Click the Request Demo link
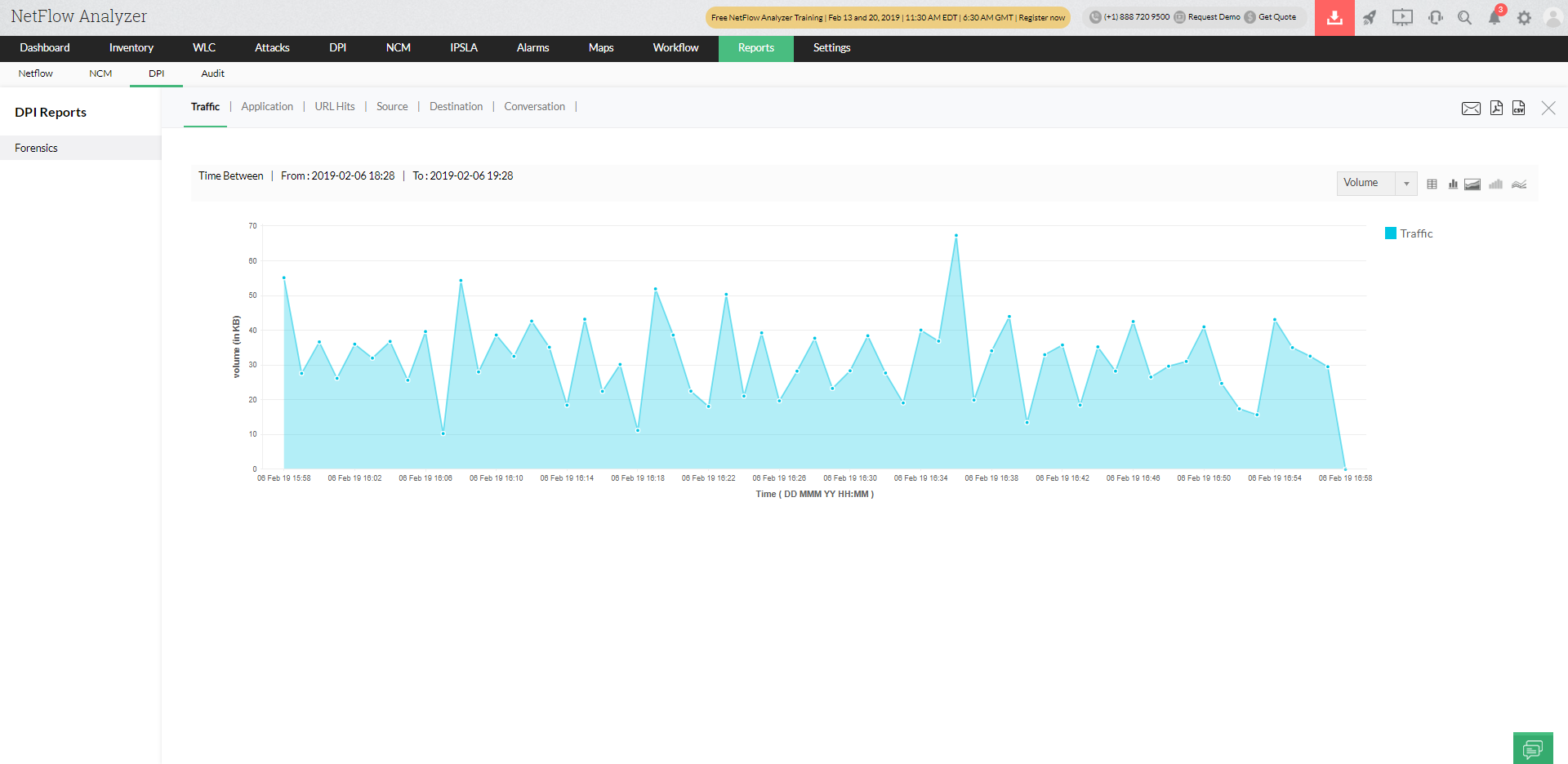 coord(1213,17)
